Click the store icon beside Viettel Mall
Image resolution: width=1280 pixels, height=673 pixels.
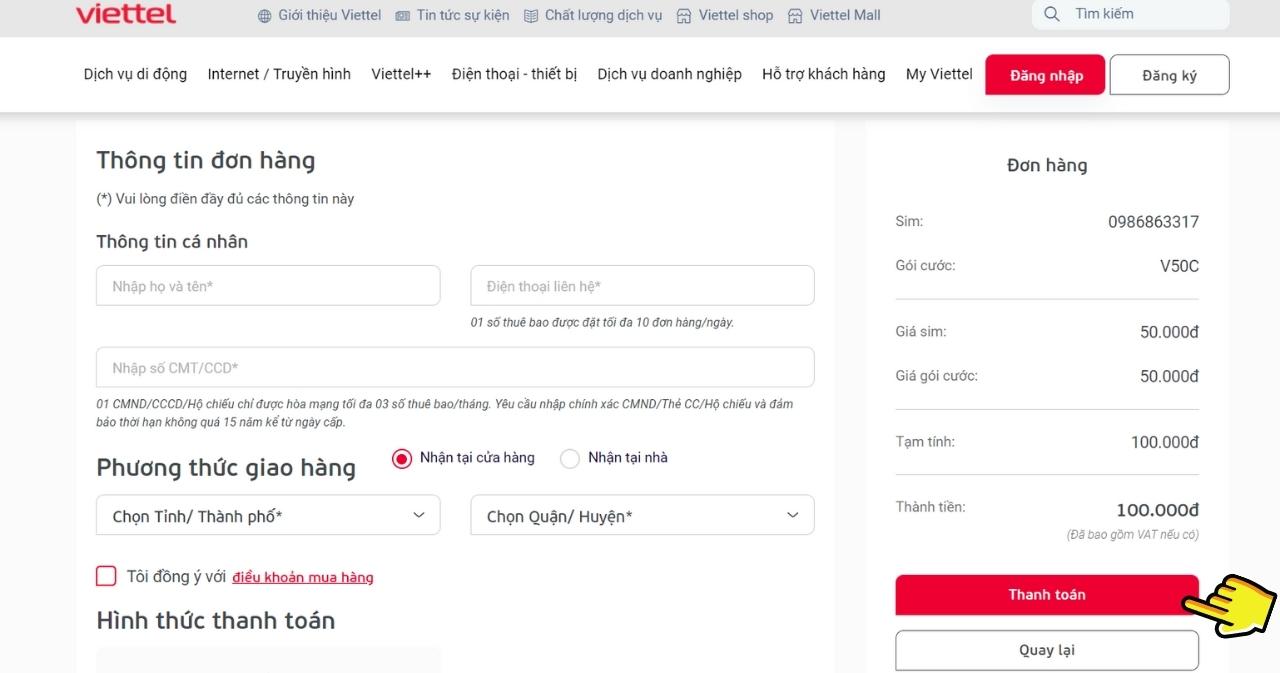click(795, 16)
